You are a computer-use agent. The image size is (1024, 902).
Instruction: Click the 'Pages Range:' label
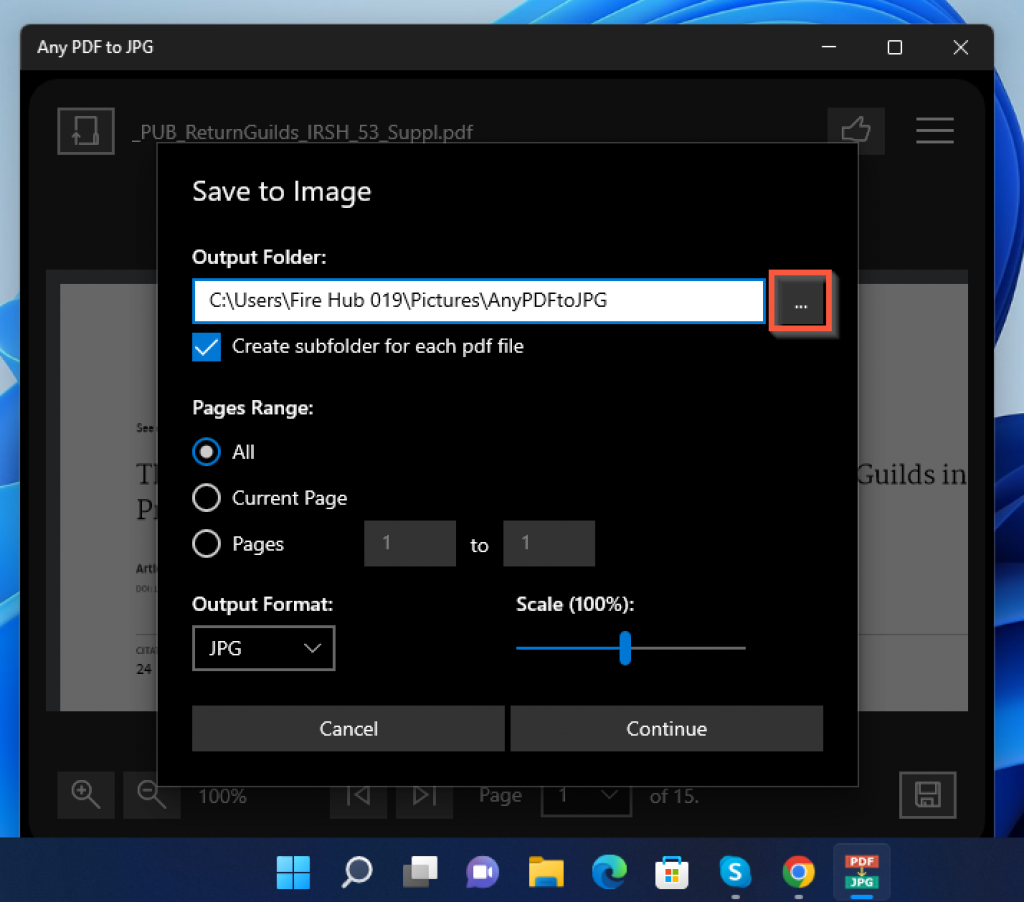pyautogui.click(x=253, y=408)
